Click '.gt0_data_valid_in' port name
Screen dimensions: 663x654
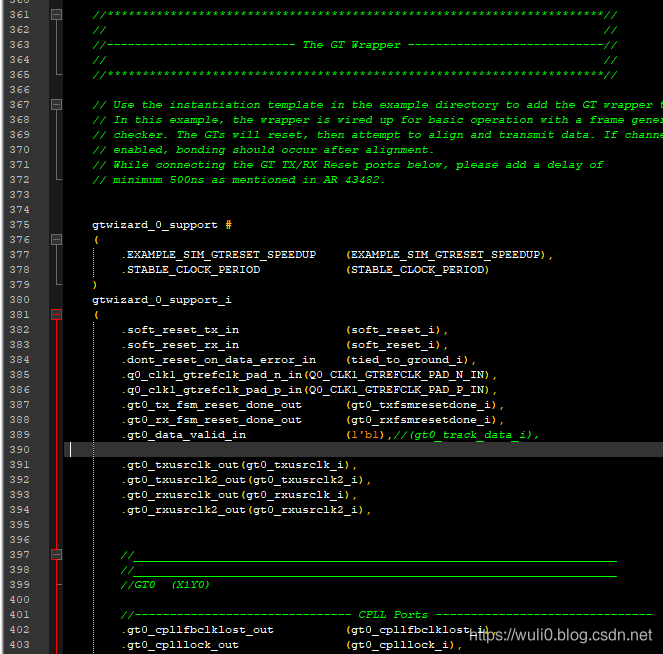click(x=184, y=435)
